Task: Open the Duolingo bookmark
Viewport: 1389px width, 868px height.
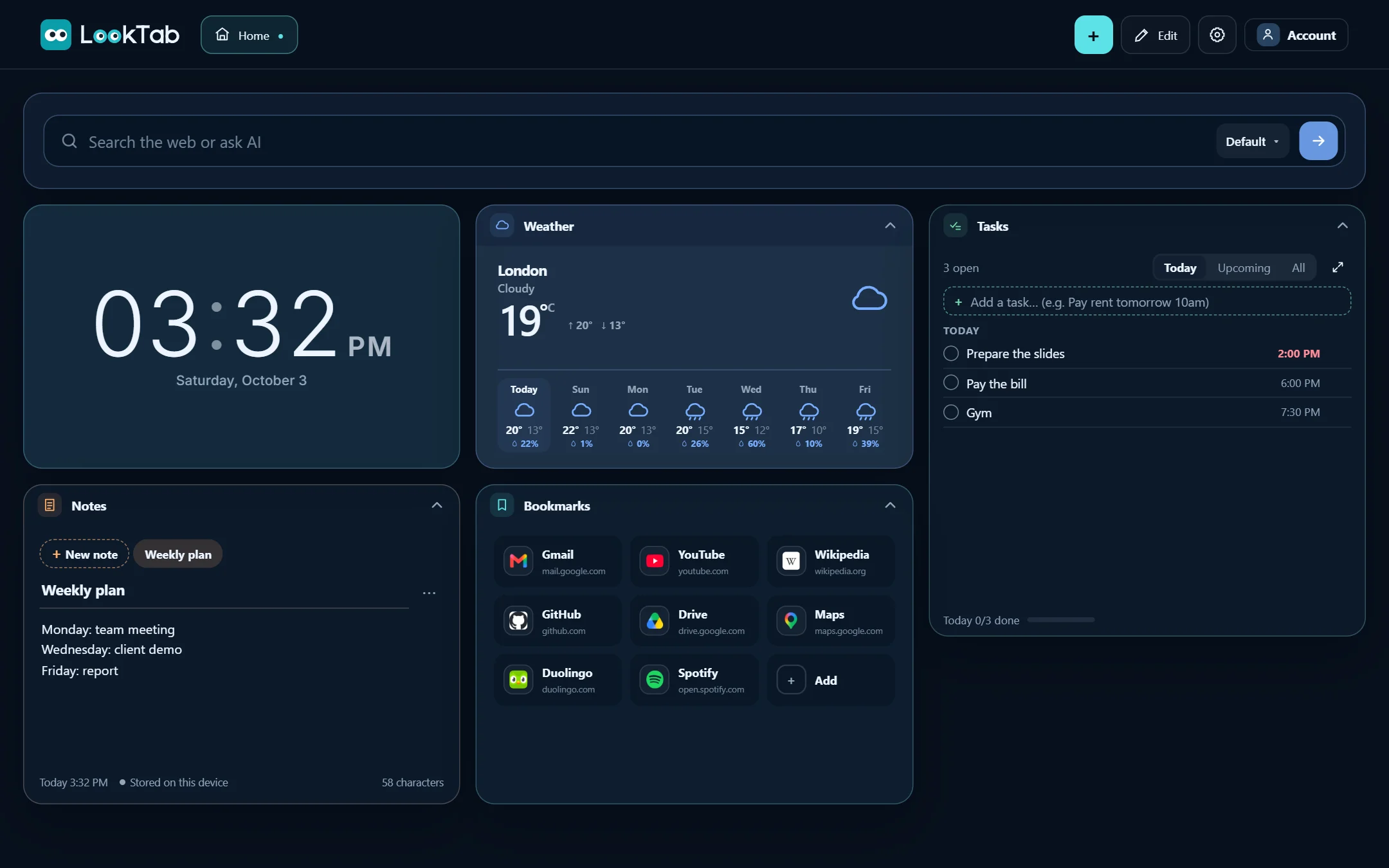Action: click(558, 680)
